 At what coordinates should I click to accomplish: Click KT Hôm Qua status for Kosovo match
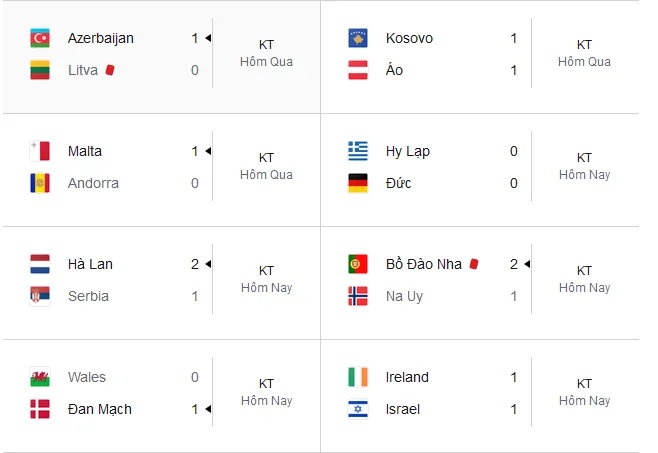pos(584,53)
